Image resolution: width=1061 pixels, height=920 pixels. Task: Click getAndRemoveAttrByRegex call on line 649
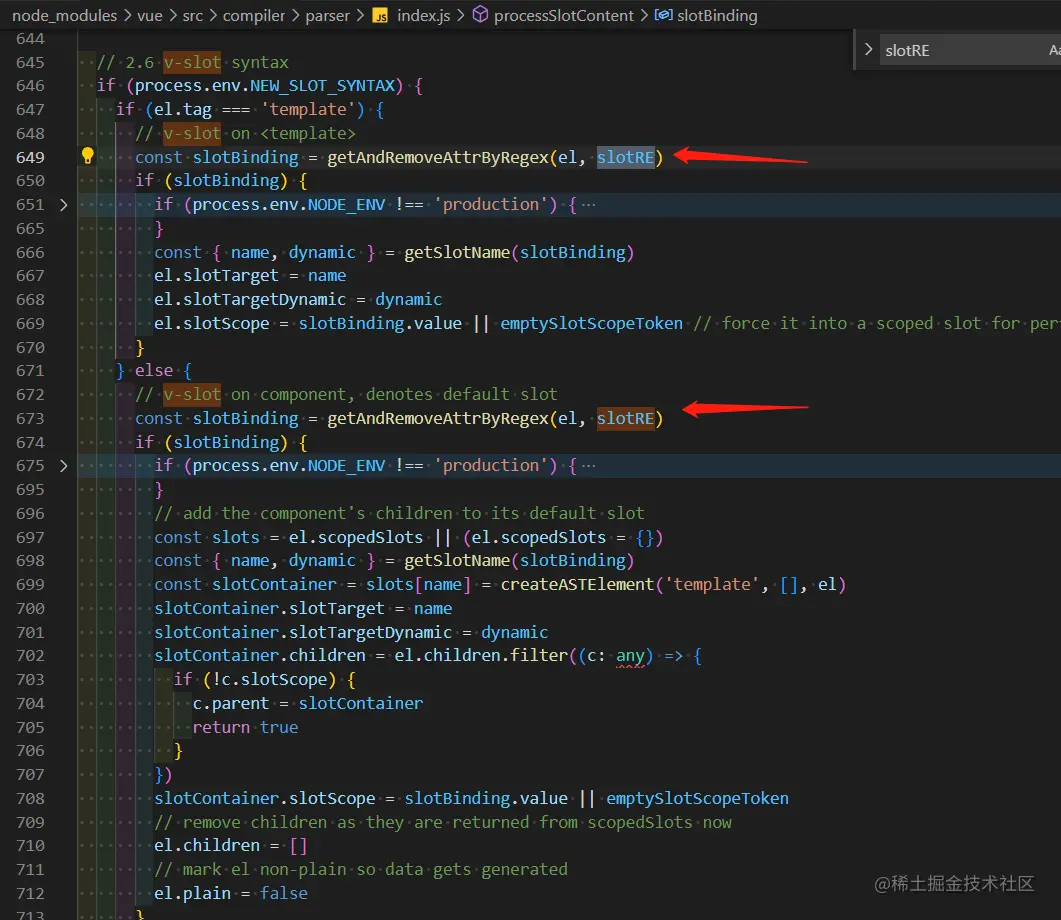click(x=438, y=157)
